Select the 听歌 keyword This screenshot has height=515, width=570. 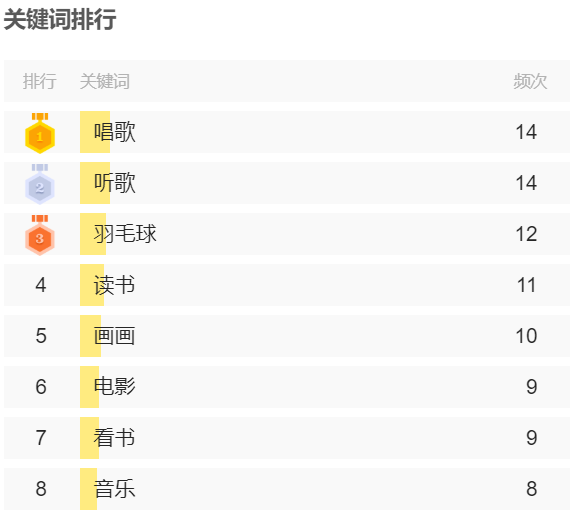click(x=115, y=183)
